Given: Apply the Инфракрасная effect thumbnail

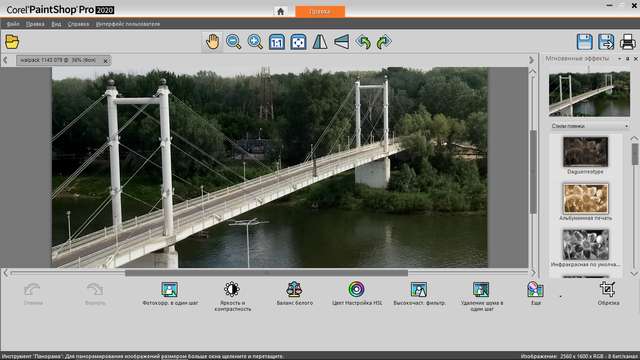Looking at the screenshot, I should [585, 245].
